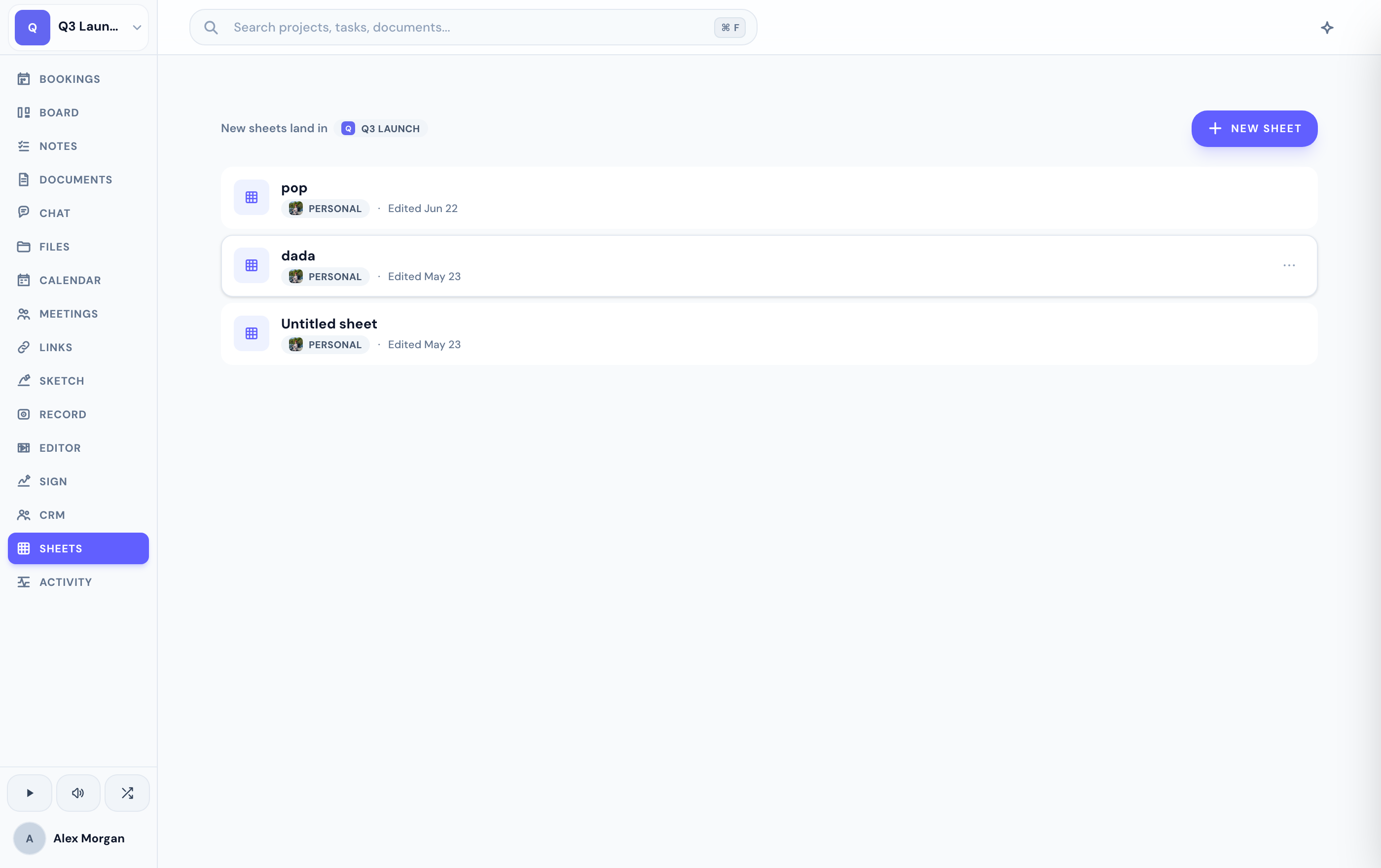Viewport: 1381px width, 868px height.
Task: Open Files in the sidebar
Action: click(x=78, y=247)
